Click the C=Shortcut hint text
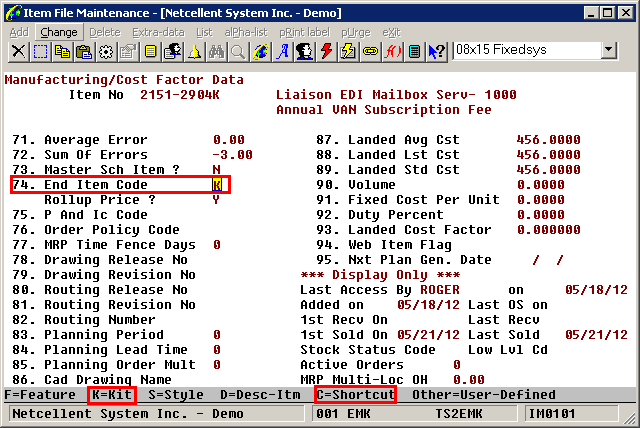 tap(356, 395)
